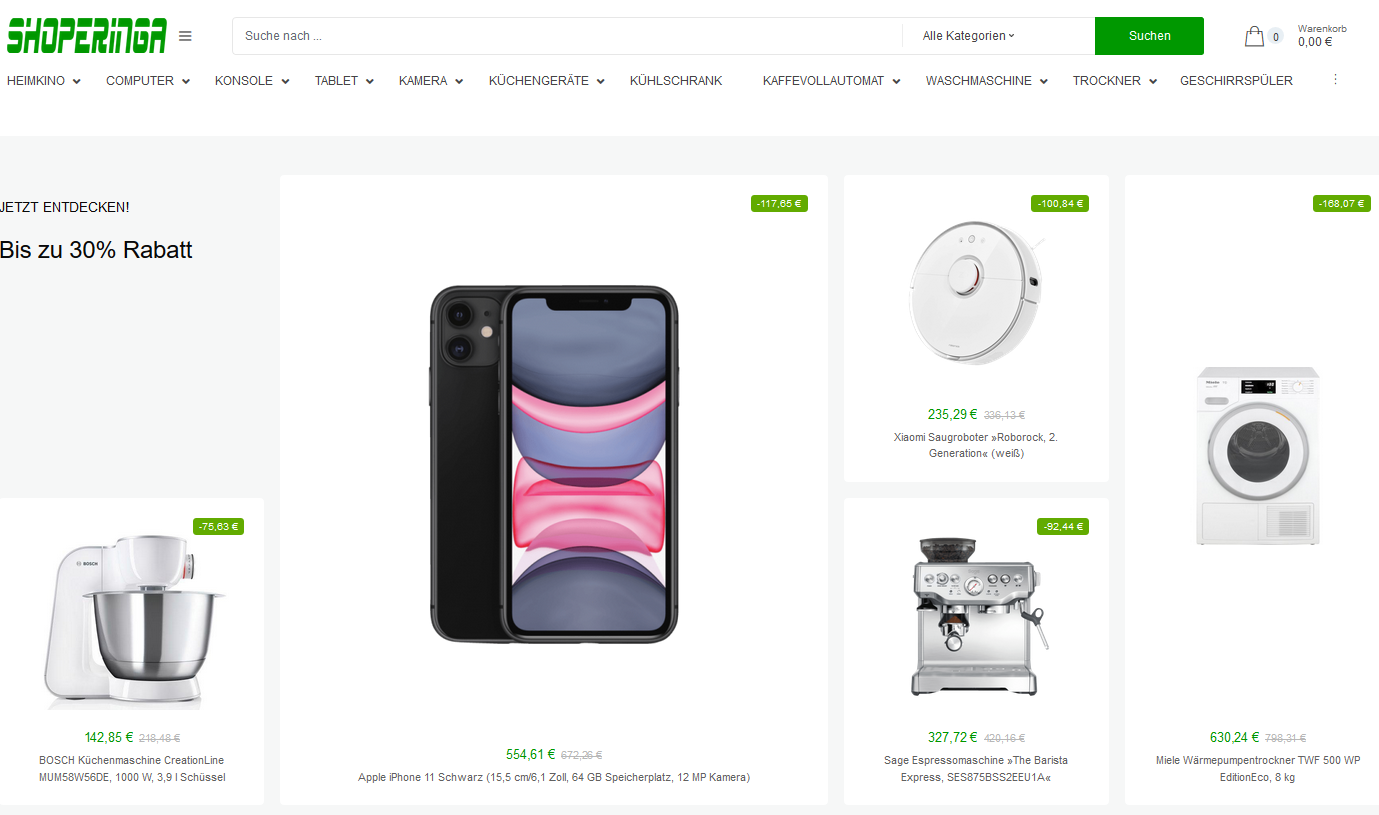This screenshot has width=1379, height=815.
Task: Click the -92,44 € badge on espresso machine
Action: pyautogui.click(x=1062, y=526)
